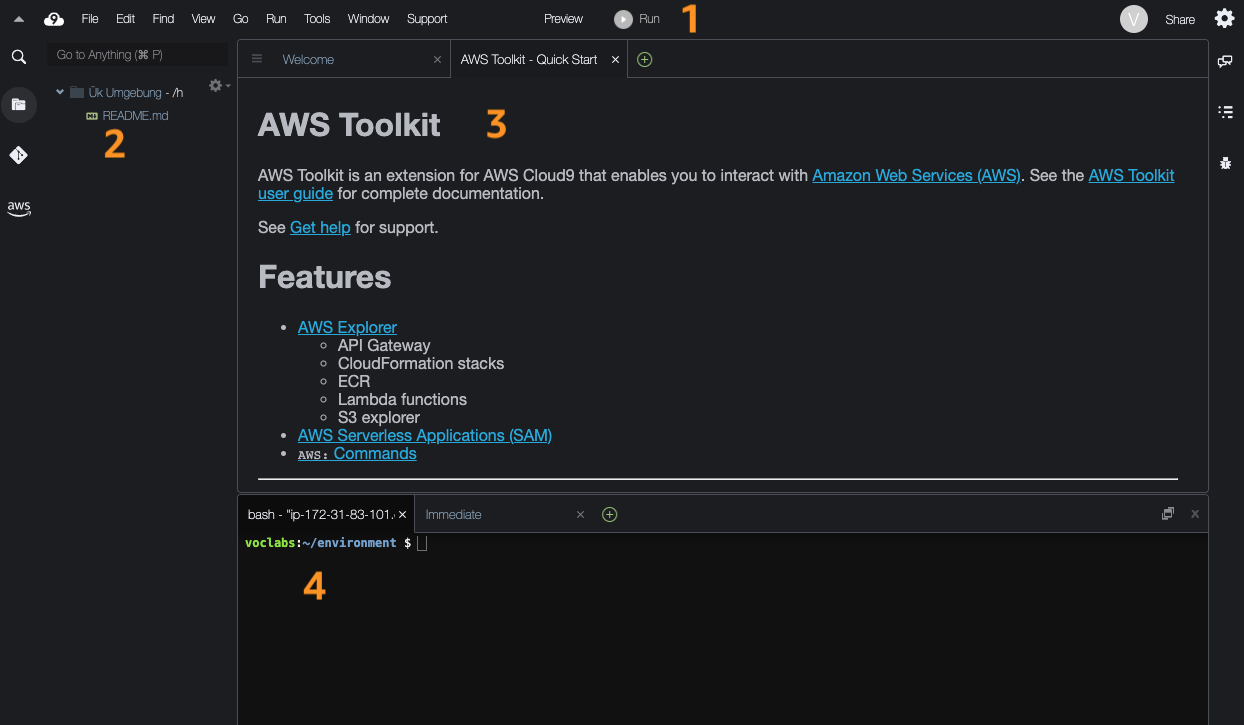Image resolution: width=1244 pixels, height=725 pixels.
Task: Open the Go menu
Action: tap(240, 18)
